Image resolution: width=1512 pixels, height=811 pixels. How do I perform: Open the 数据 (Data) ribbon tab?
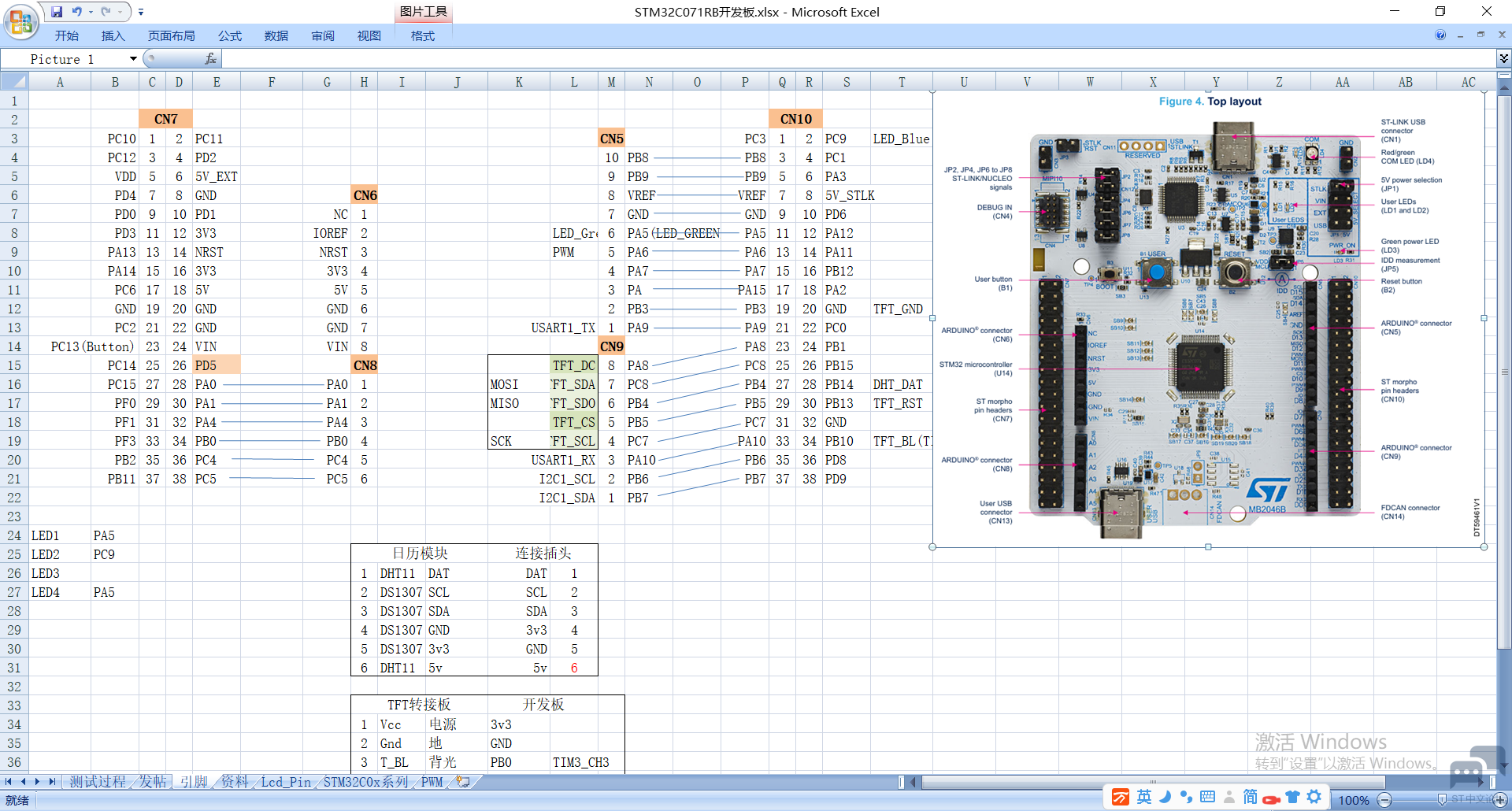click(276, 36)
